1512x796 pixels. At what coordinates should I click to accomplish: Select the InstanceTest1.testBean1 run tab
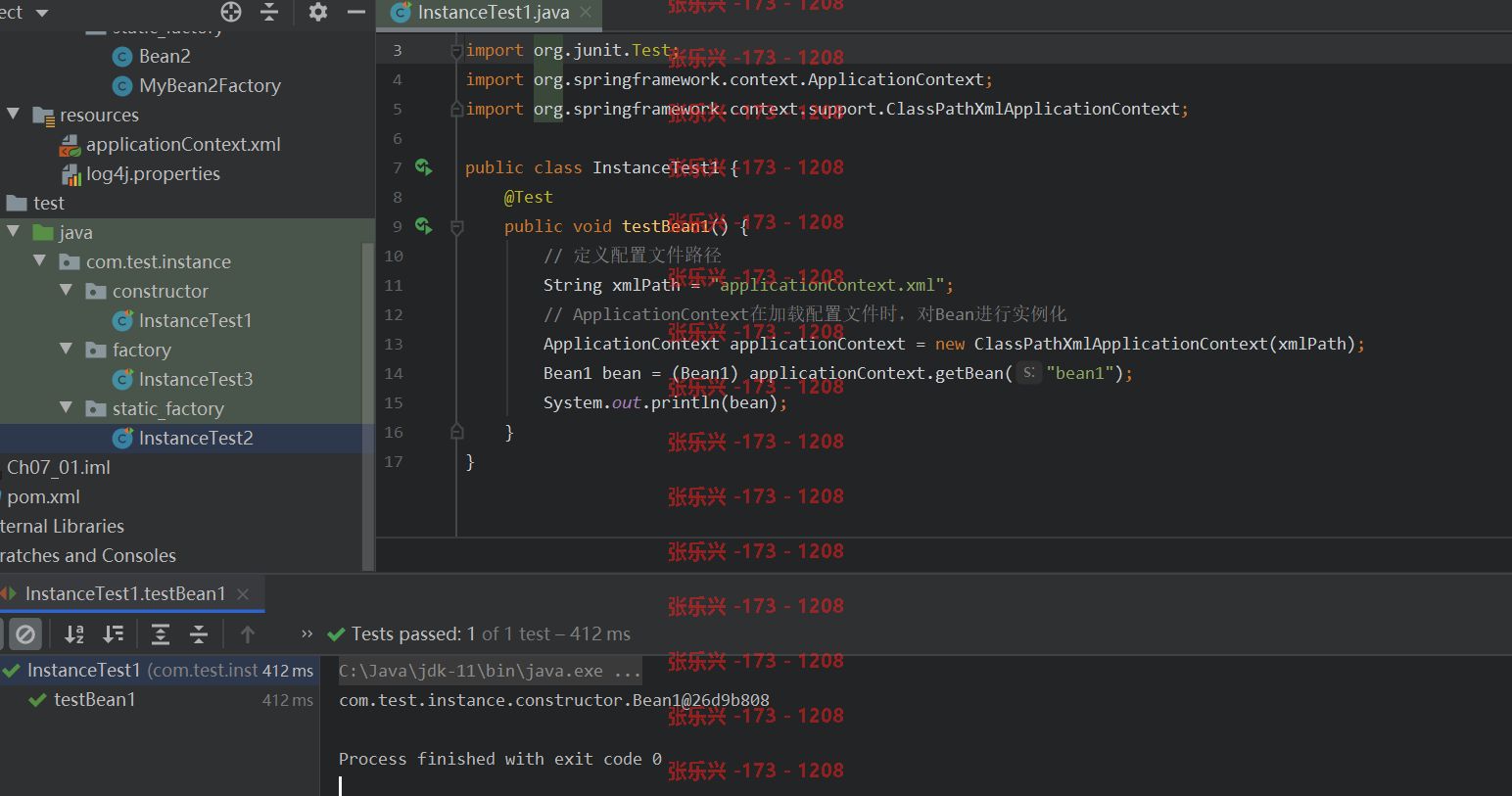click(x=125, y=594)
